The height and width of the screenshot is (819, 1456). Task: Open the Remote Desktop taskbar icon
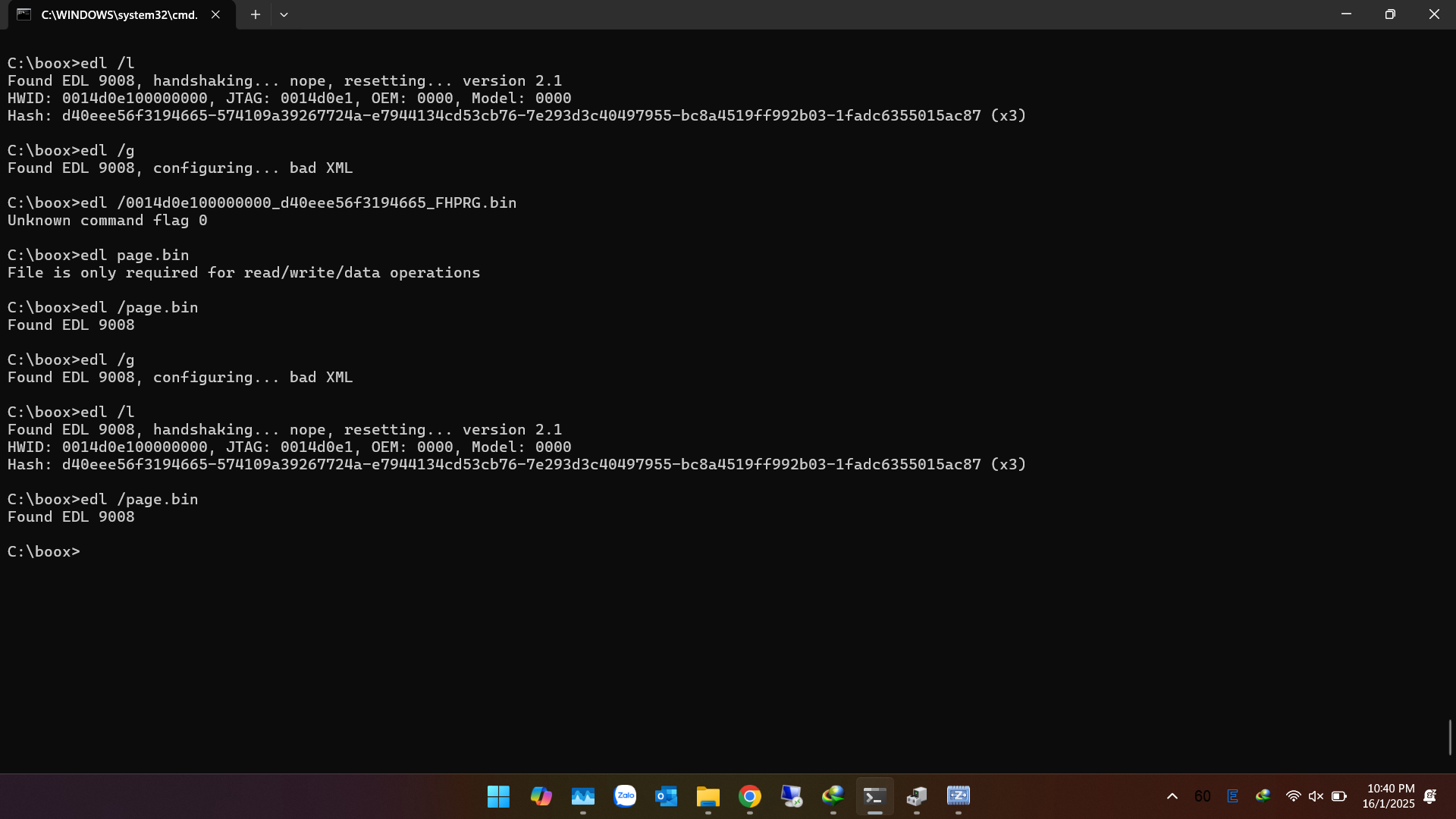[x=791, y=796]
